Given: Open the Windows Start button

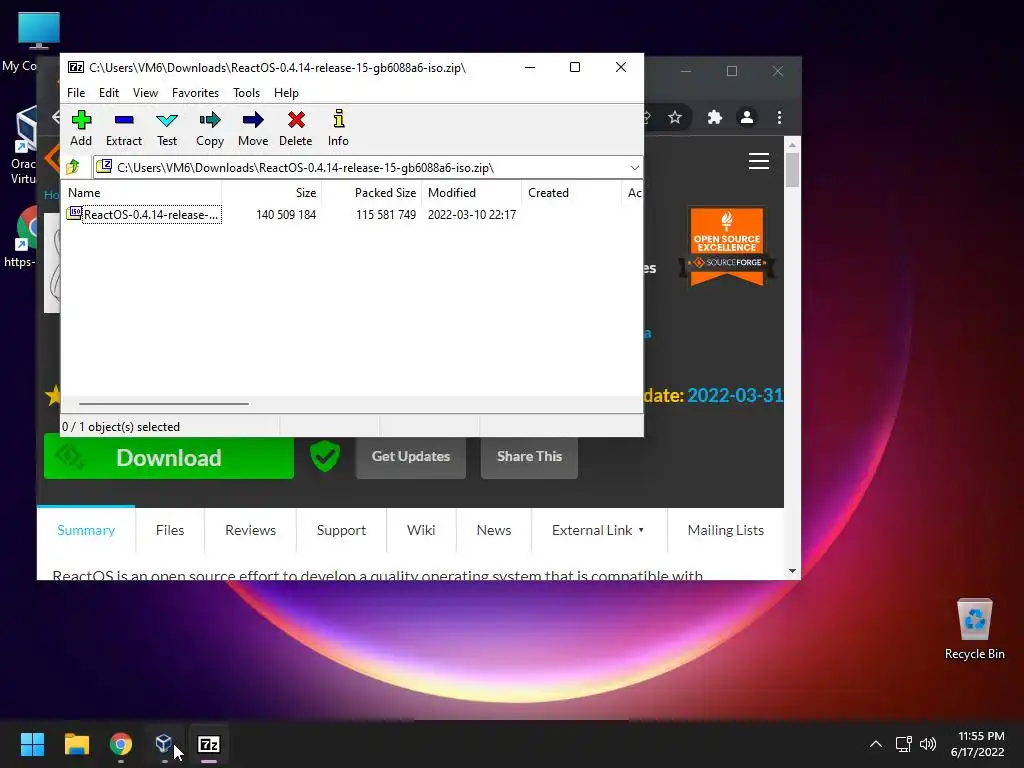Looking at the screenshot, I should point(32,744).
